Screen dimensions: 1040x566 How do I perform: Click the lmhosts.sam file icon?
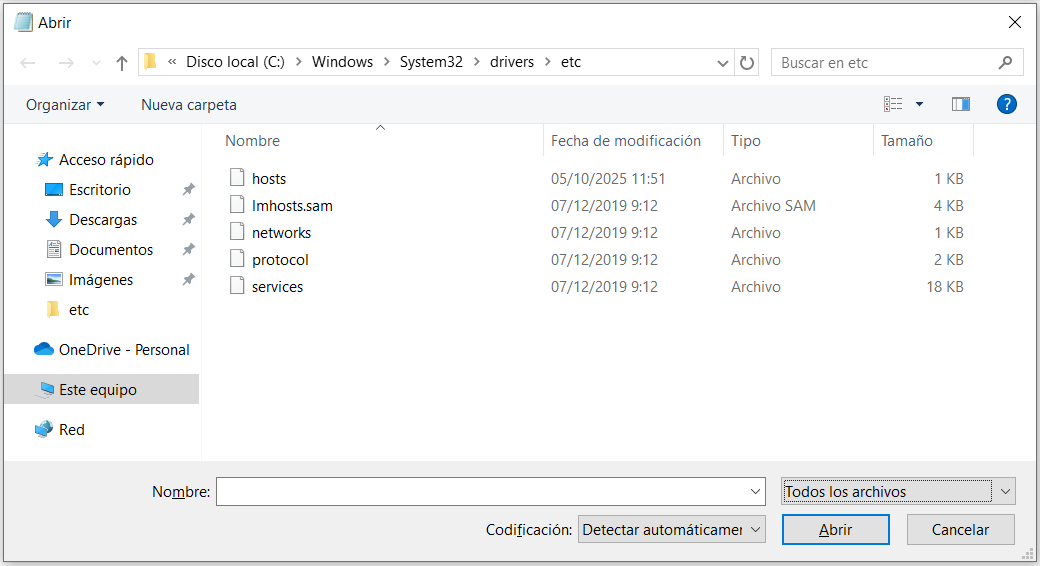click(237, 204)
